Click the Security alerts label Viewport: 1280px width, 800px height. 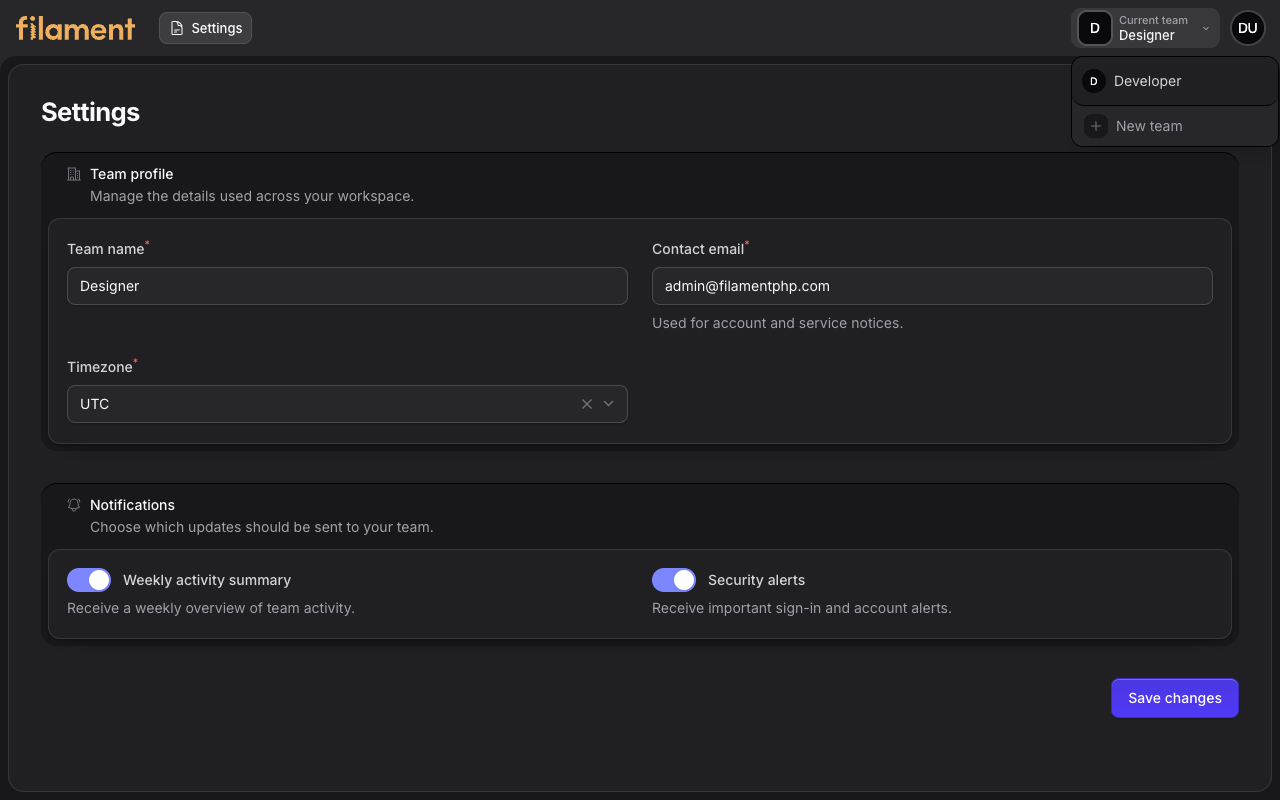click(756, 580)
